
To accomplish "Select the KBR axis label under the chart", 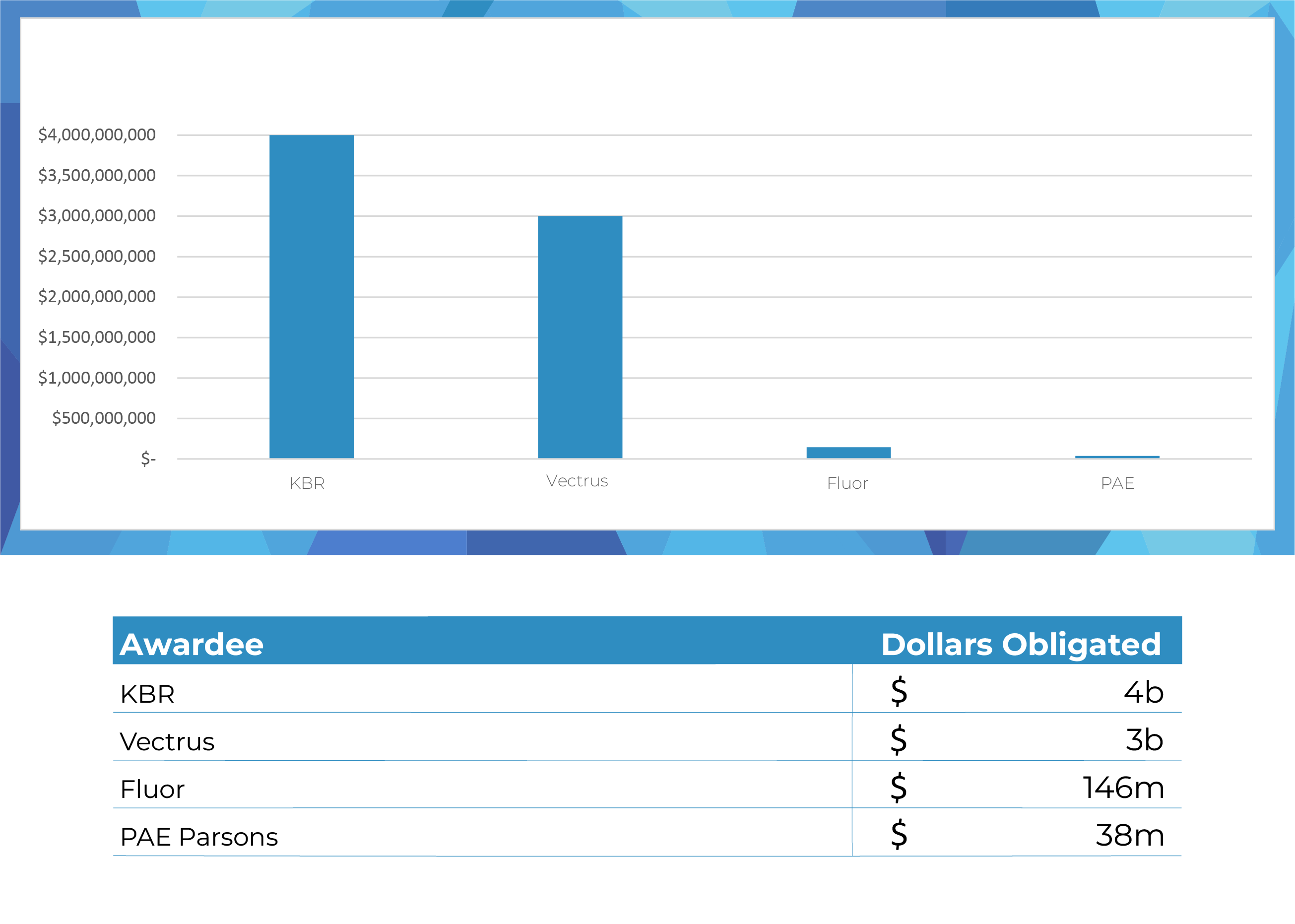I will tap(307, 483).
